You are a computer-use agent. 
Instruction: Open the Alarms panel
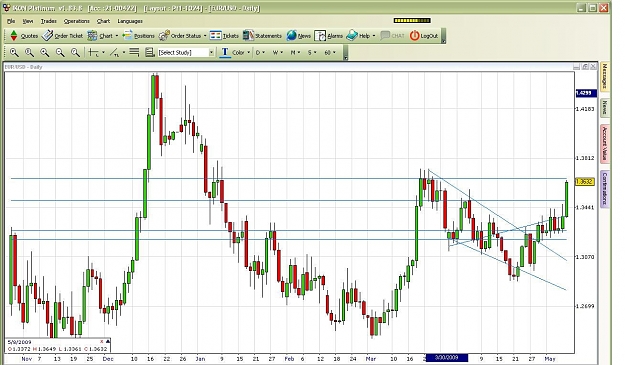coord(328,36)
